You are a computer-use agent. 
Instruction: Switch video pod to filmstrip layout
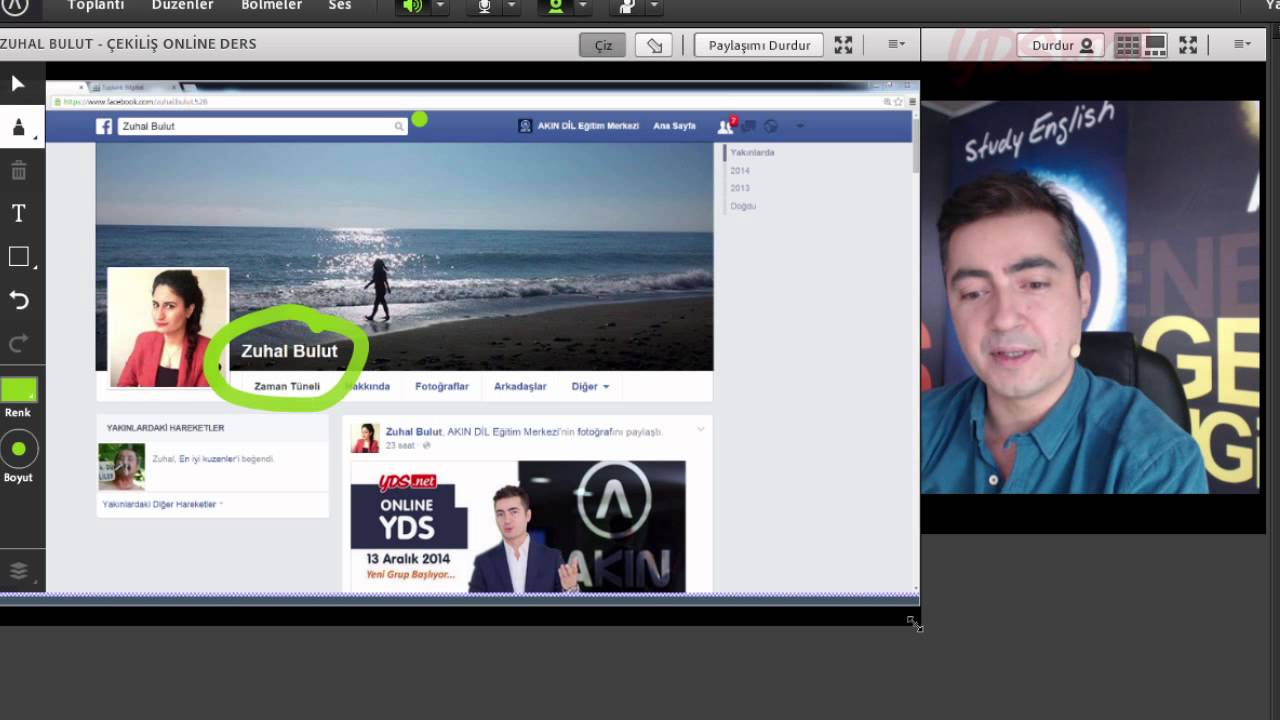(x=1155, y=45)
